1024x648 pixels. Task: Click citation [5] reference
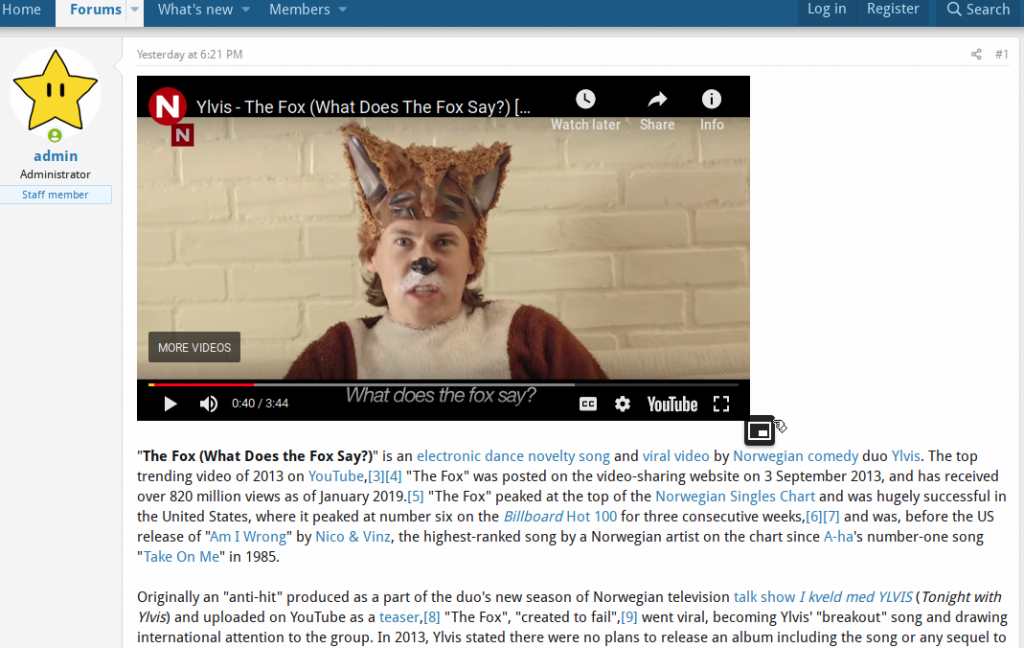[415, 496]
